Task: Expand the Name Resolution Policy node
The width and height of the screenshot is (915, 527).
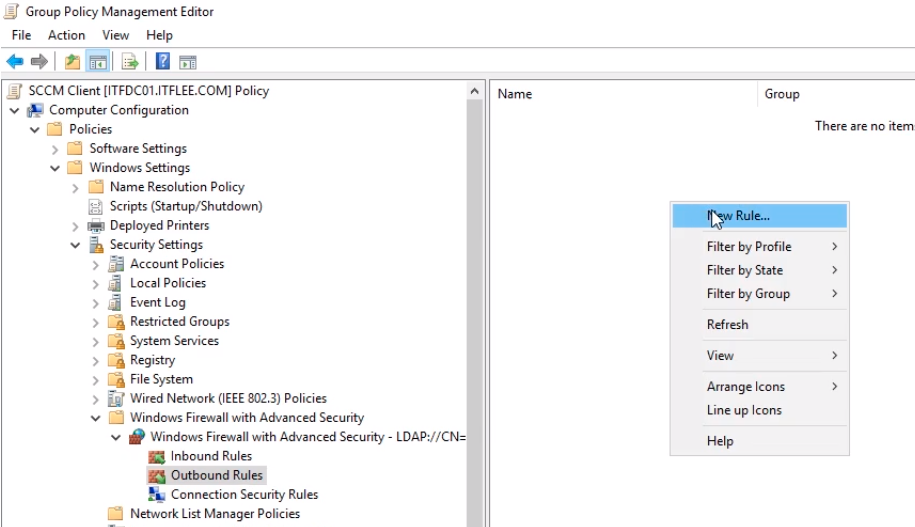Action: [x=75, y=187]
